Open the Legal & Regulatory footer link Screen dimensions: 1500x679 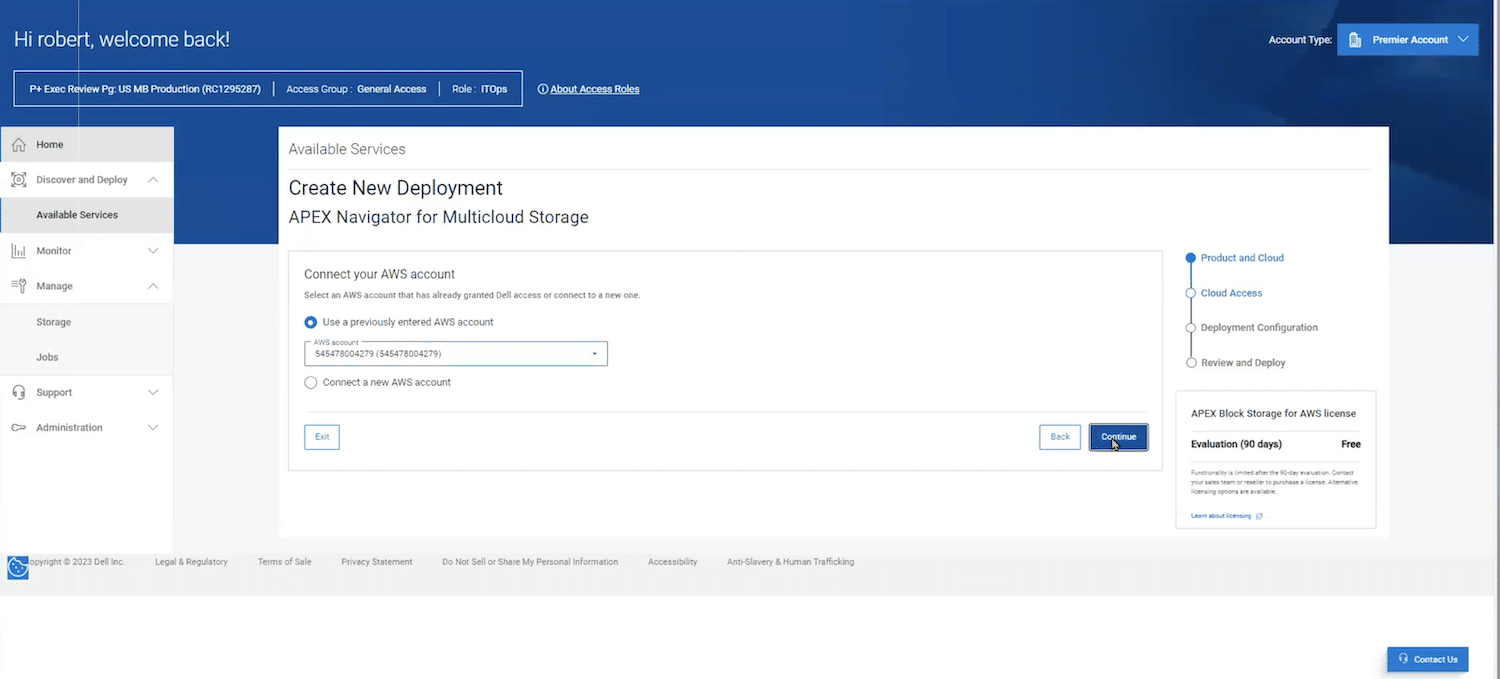point(191,562)
